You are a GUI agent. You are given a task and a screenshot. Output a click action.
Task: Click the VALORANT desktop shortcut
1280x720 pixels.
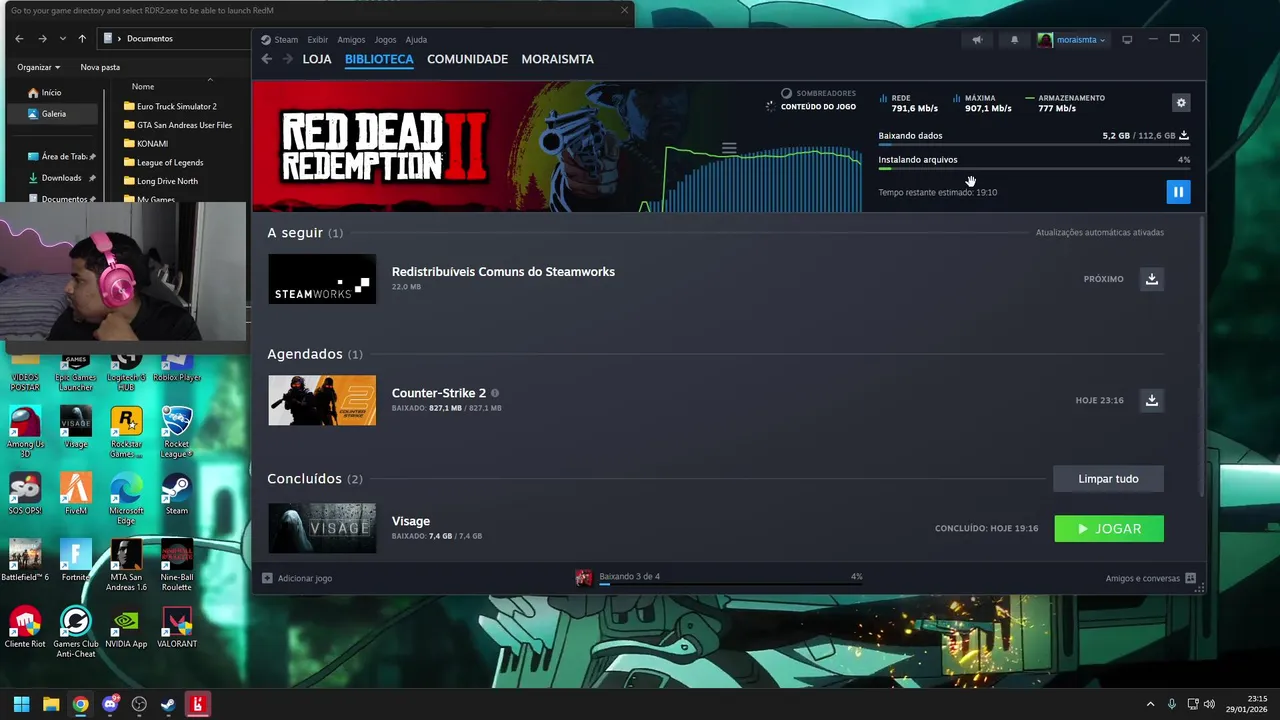[177, 628]
